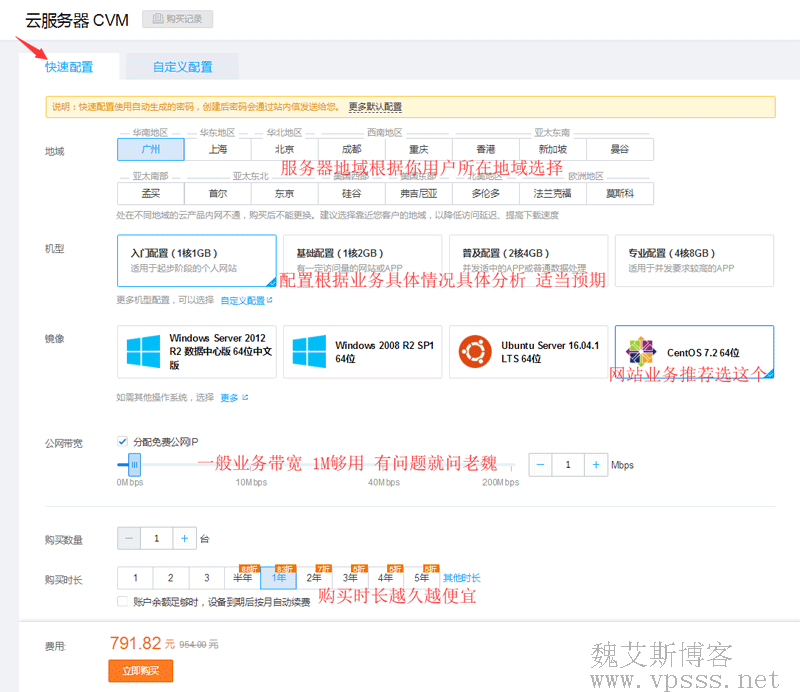800x692 pixels.
Task: Pick the CentOS 7.2 64位 image
Action: (x=694, y=351)
